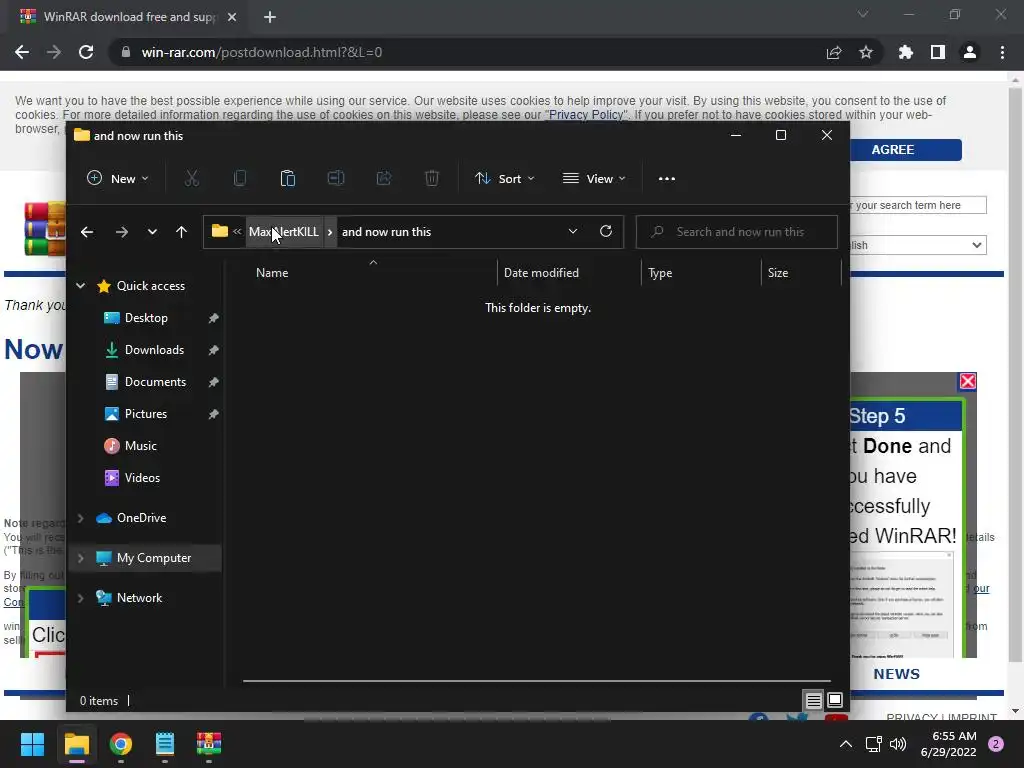Click the Paste clipboard icon
1024x768 pixels.
click(x=287, y=178)
